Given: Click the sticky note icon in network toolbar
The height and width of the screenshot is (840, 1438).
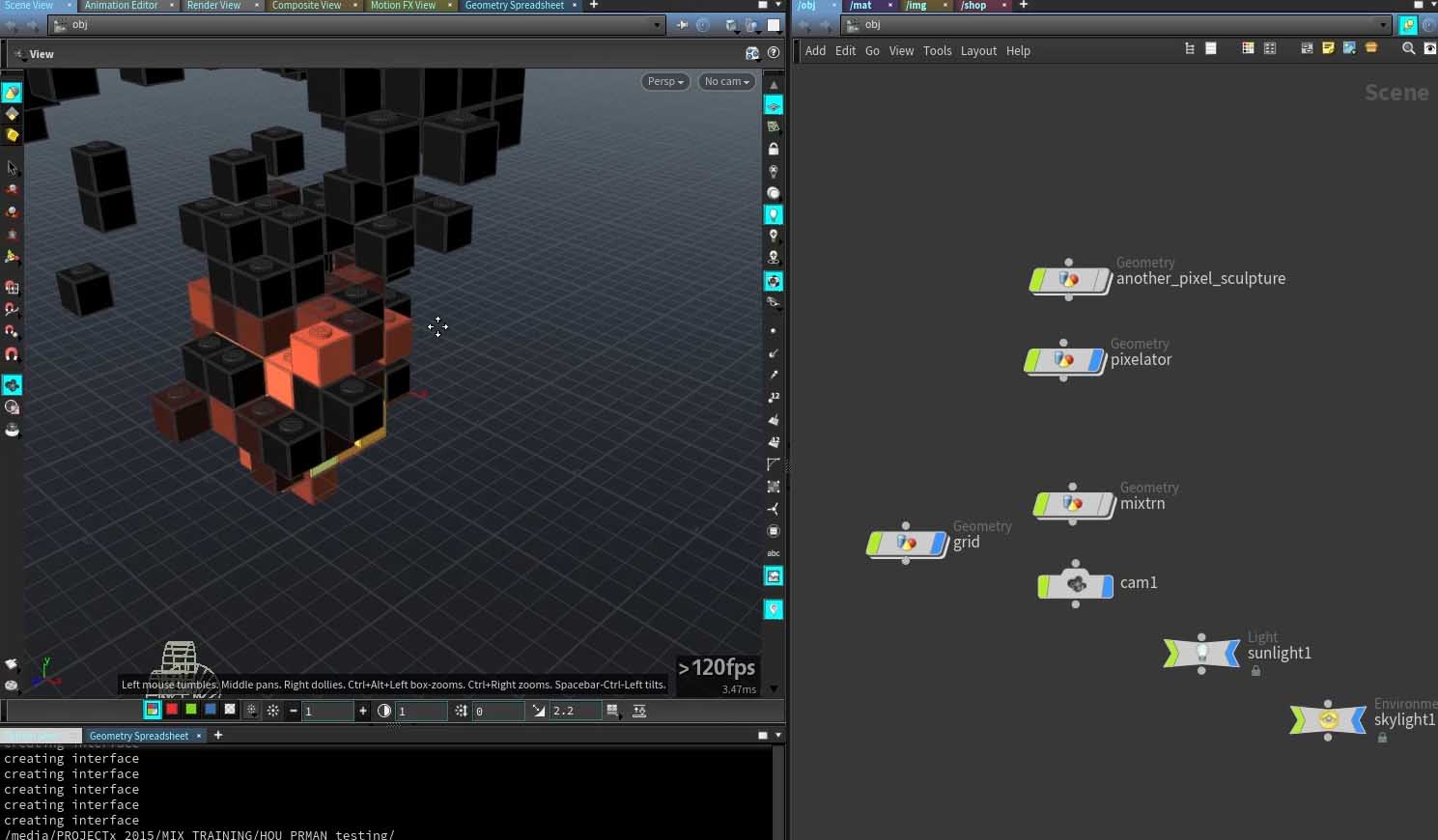Looking at the screenshot, I should pos(1328,49).
